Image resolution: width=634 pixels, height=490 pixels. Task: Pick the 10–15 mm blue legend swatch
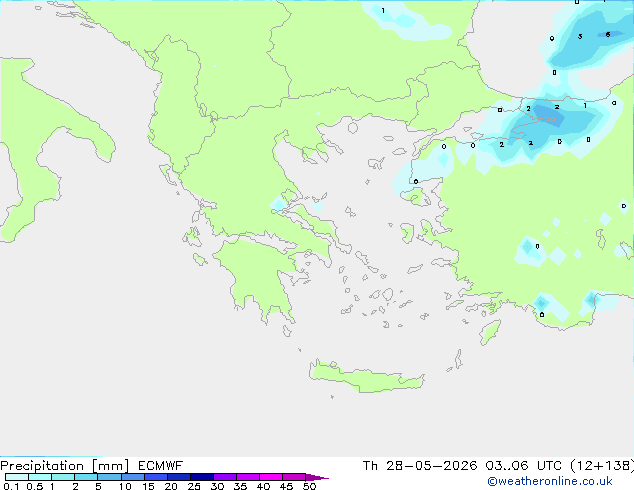(133, 477)
